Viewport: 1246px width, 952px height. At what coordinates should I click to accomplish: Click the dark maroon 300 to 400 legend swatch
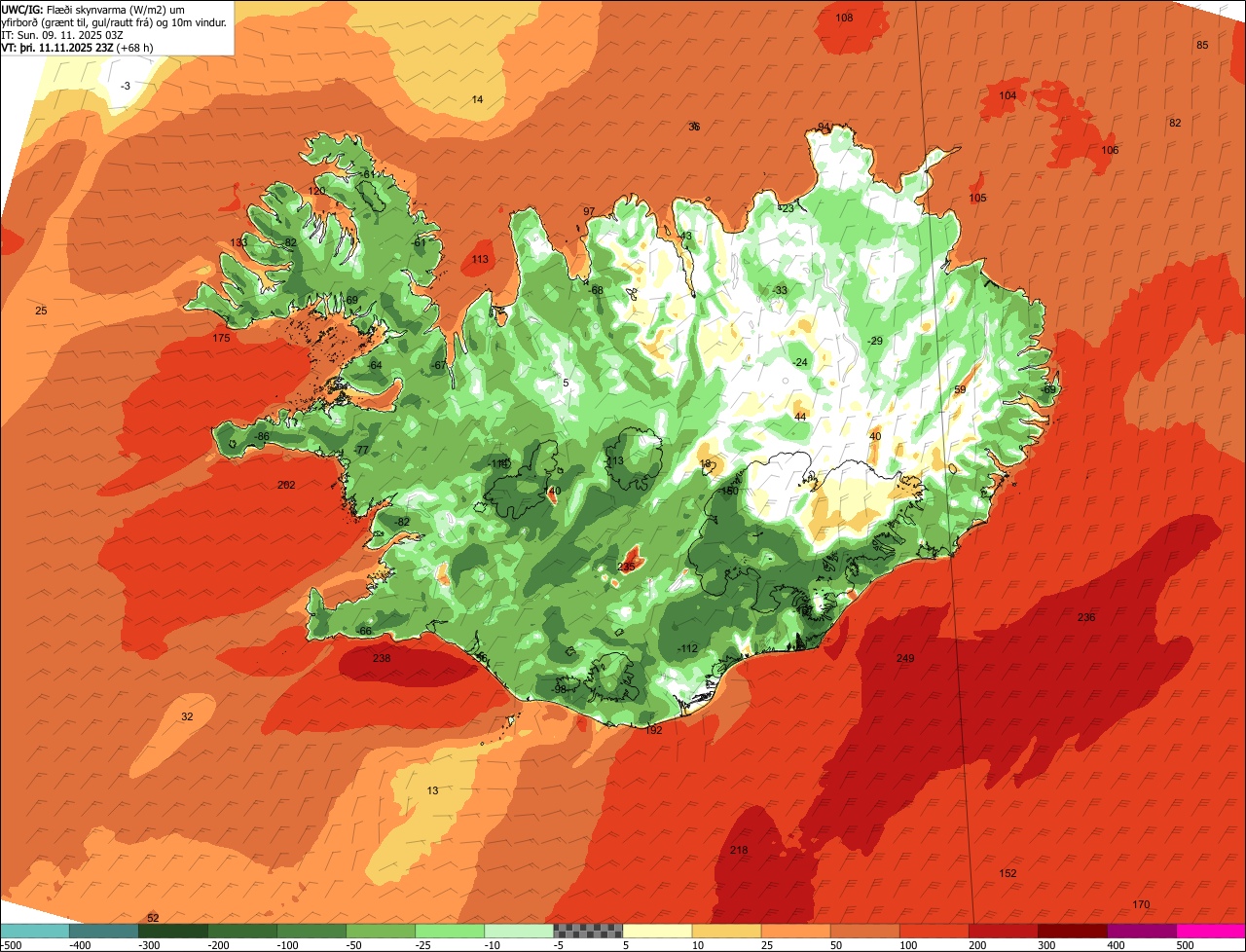coord(1073,931)
